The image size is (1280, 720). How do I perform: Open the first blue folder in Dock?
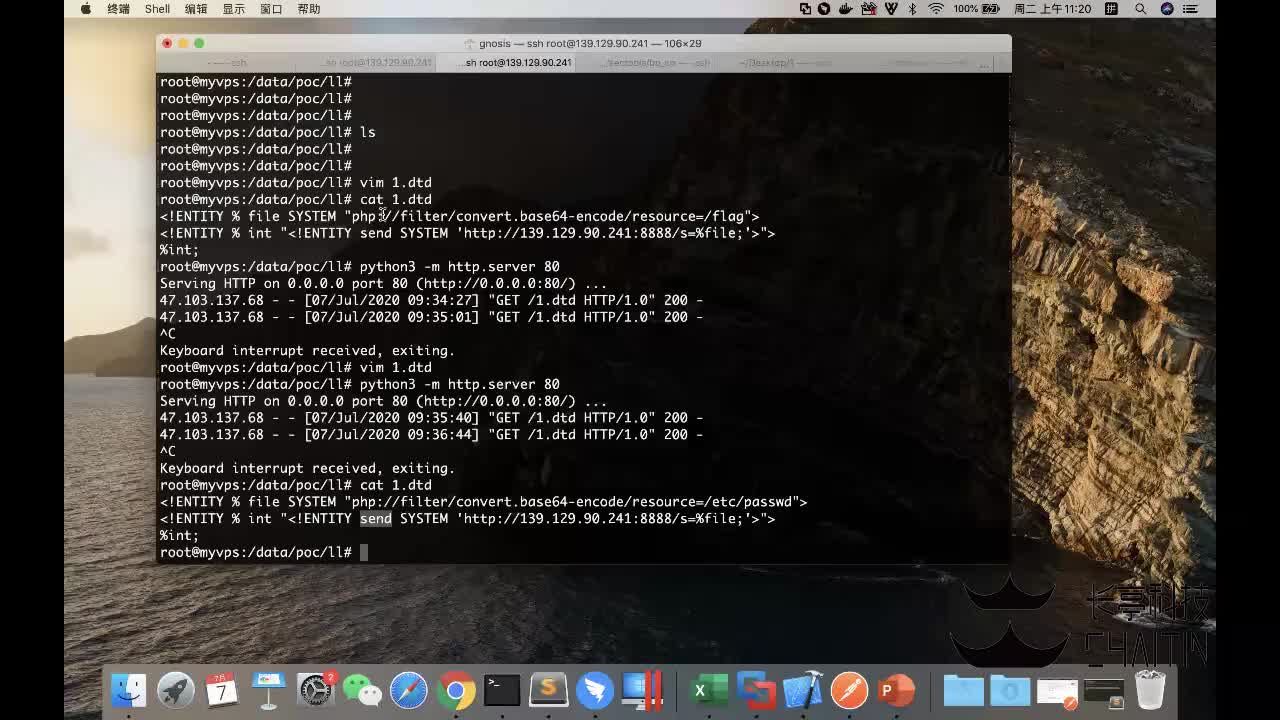pos(964,690)
